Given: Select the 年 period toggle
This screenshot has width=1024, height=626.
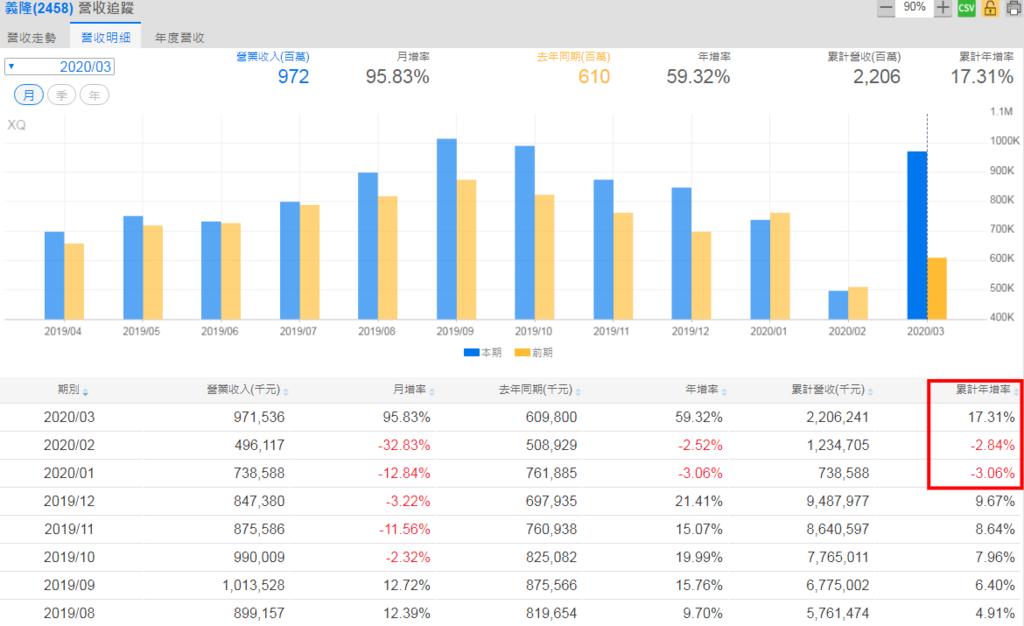Looking at the screenshot, I should pos(94,95).
